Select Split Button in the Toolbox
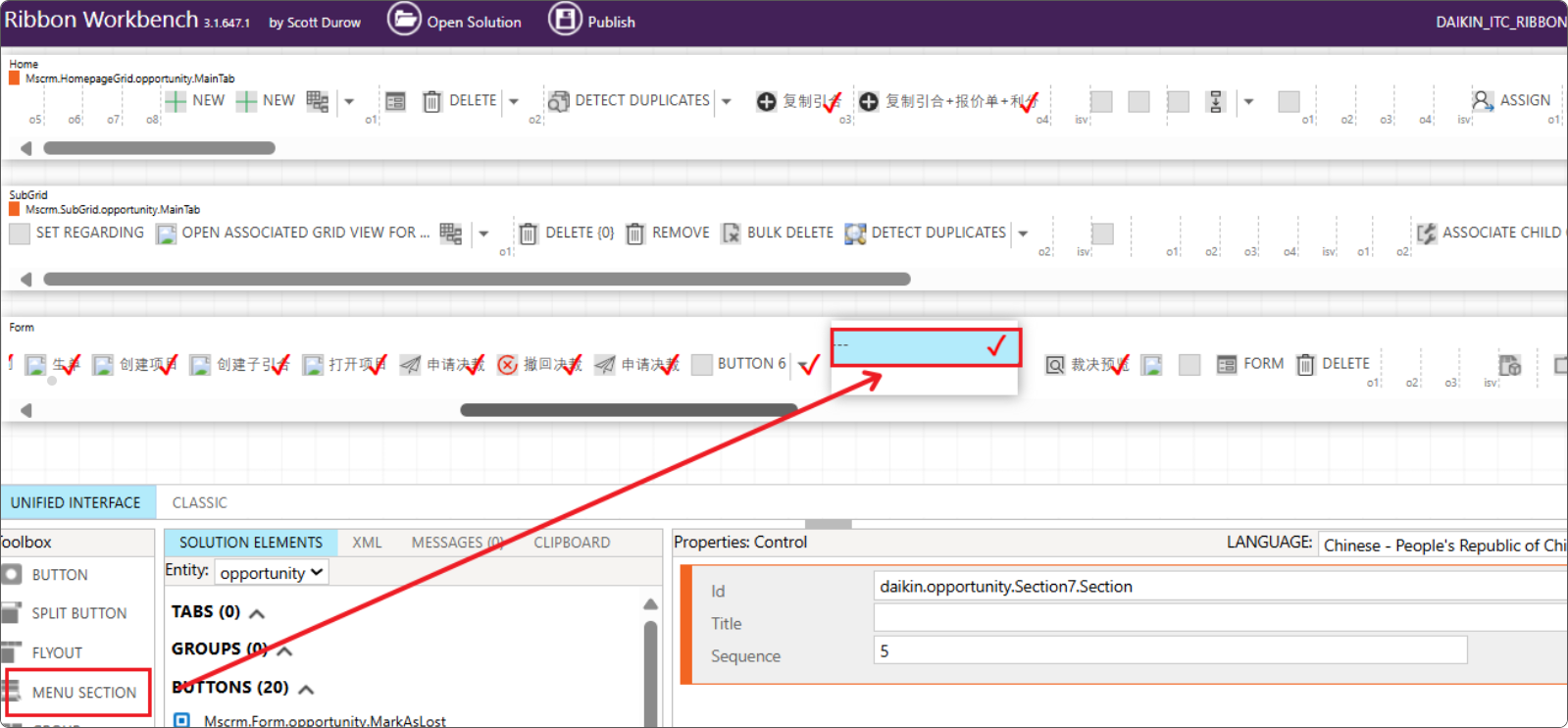This screenshot has width=1568, height=728. 78,613
